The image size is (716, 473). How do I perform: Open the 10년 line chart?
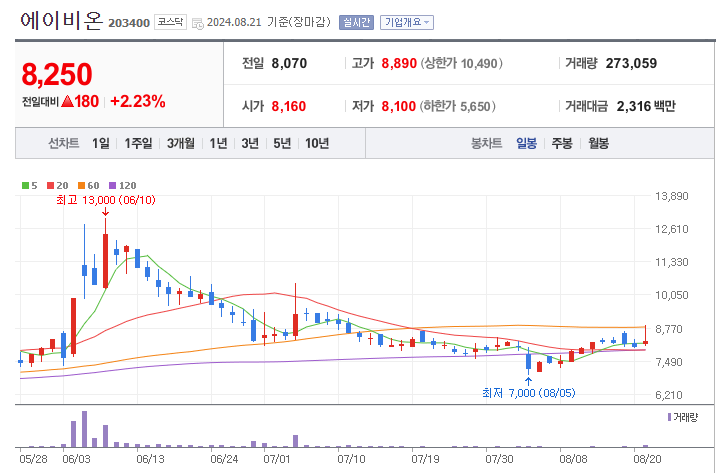click(317, 143)
